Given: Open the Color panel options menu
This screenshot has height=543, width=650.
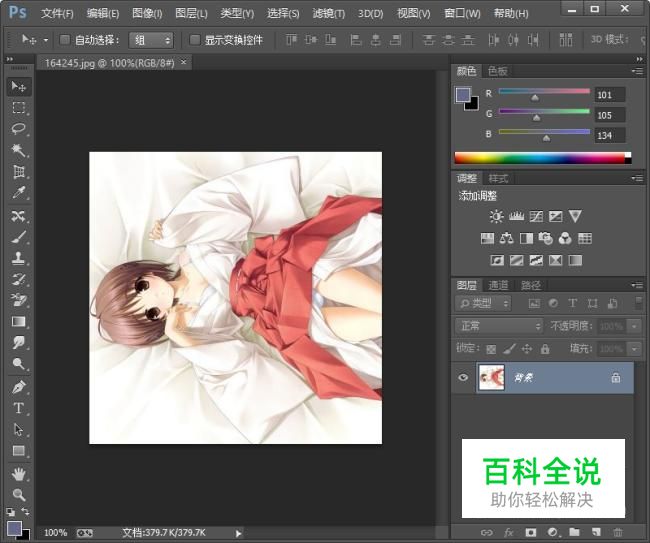Looking at the screenshot, I should (638, 71).
